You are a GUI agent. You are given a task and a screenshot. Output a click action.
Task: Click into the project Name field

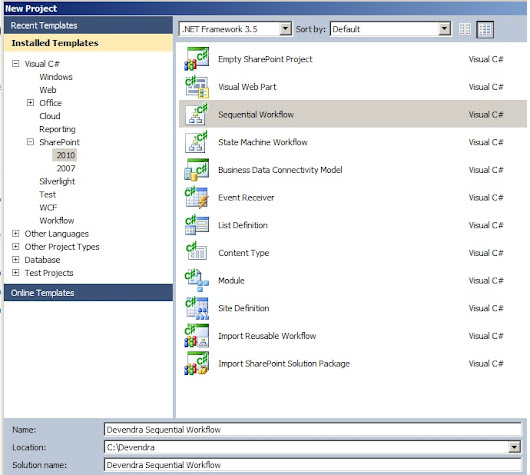313,429
